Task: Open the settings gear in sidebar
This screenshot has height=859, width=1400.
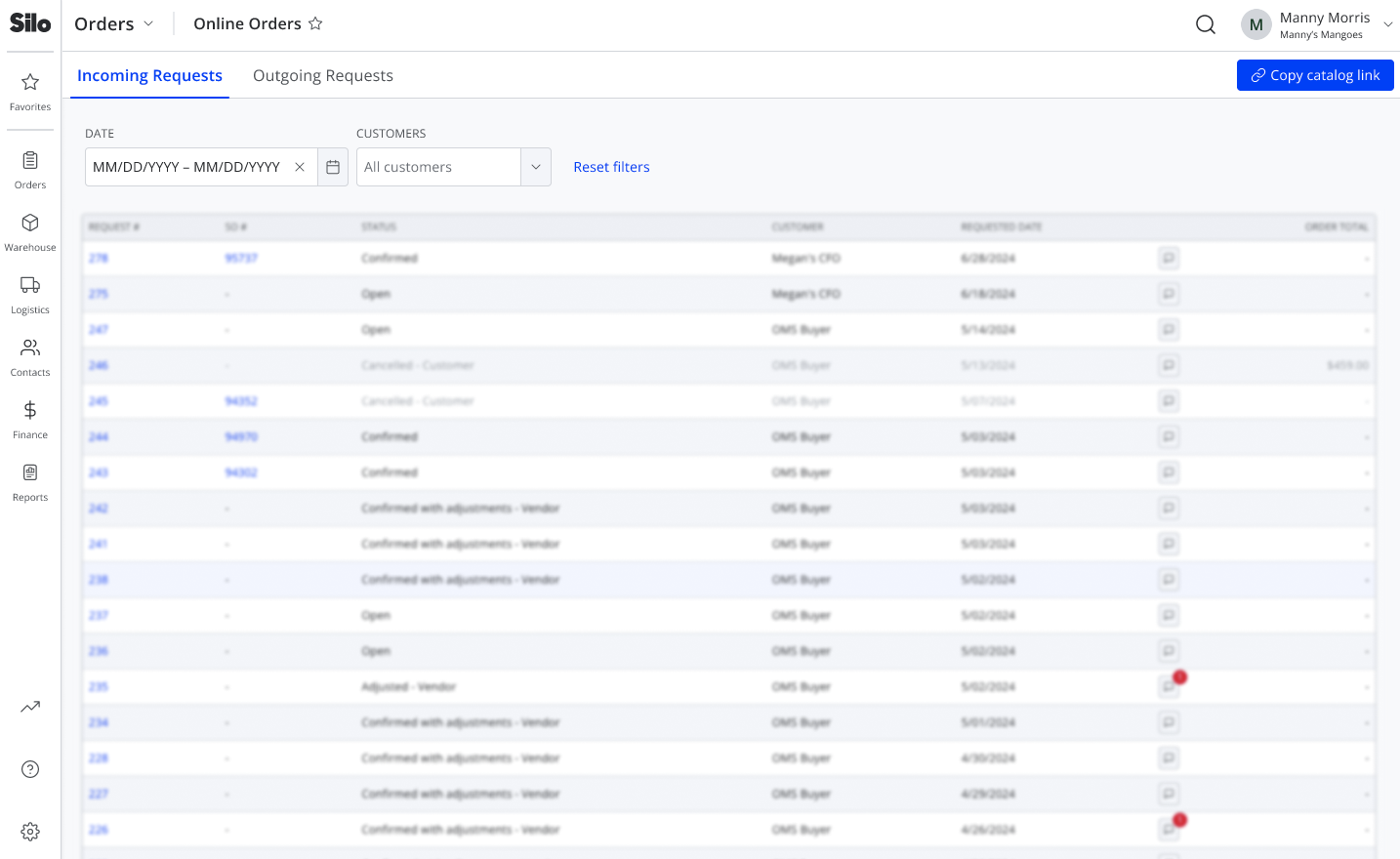Action: pyautogui.click(x=30, y=832)
